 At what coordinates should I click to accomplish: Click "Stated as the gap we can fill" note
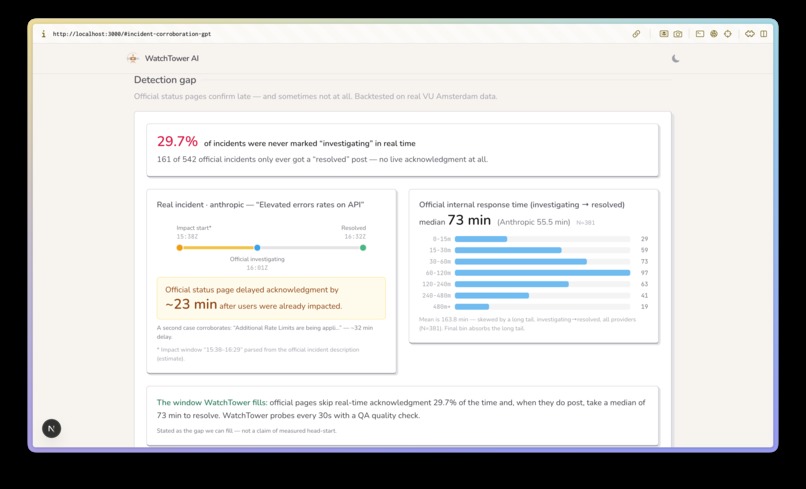247,431
